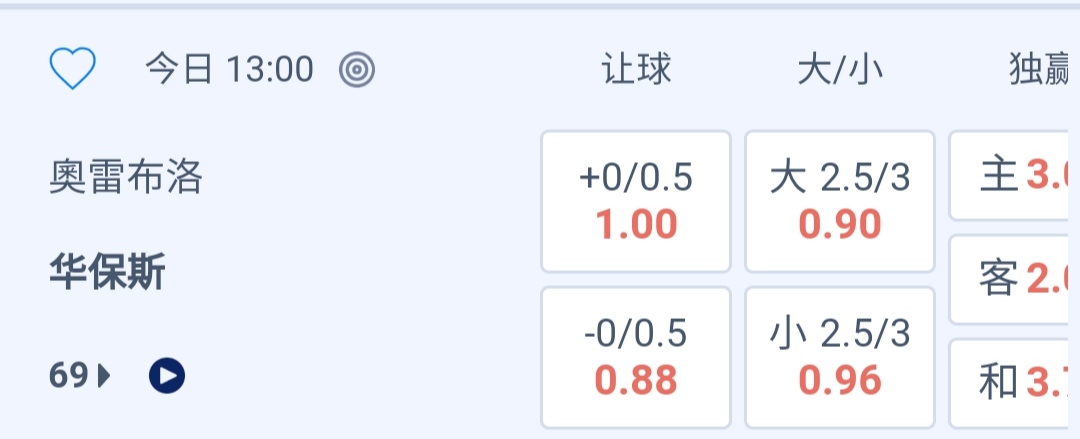Open the 华保斯 team name
1080x439 pixels.
click(x=108, y=272)
